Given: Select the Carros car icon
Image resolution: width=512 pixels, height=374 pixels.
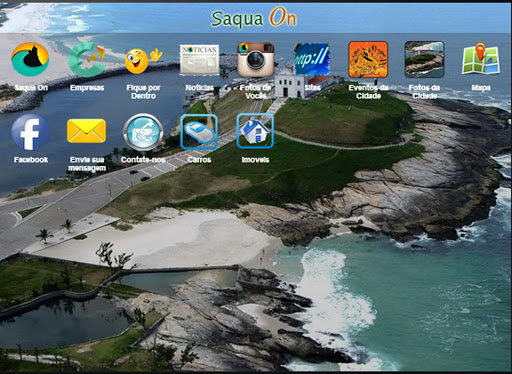Looking at the screenshot, I should [x=199, y=131].
